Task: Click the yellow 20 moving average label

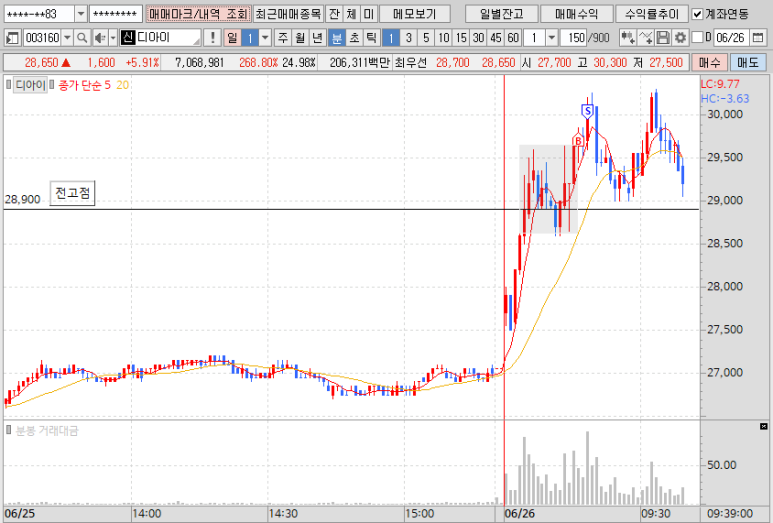Action: [x=122, y=85]
